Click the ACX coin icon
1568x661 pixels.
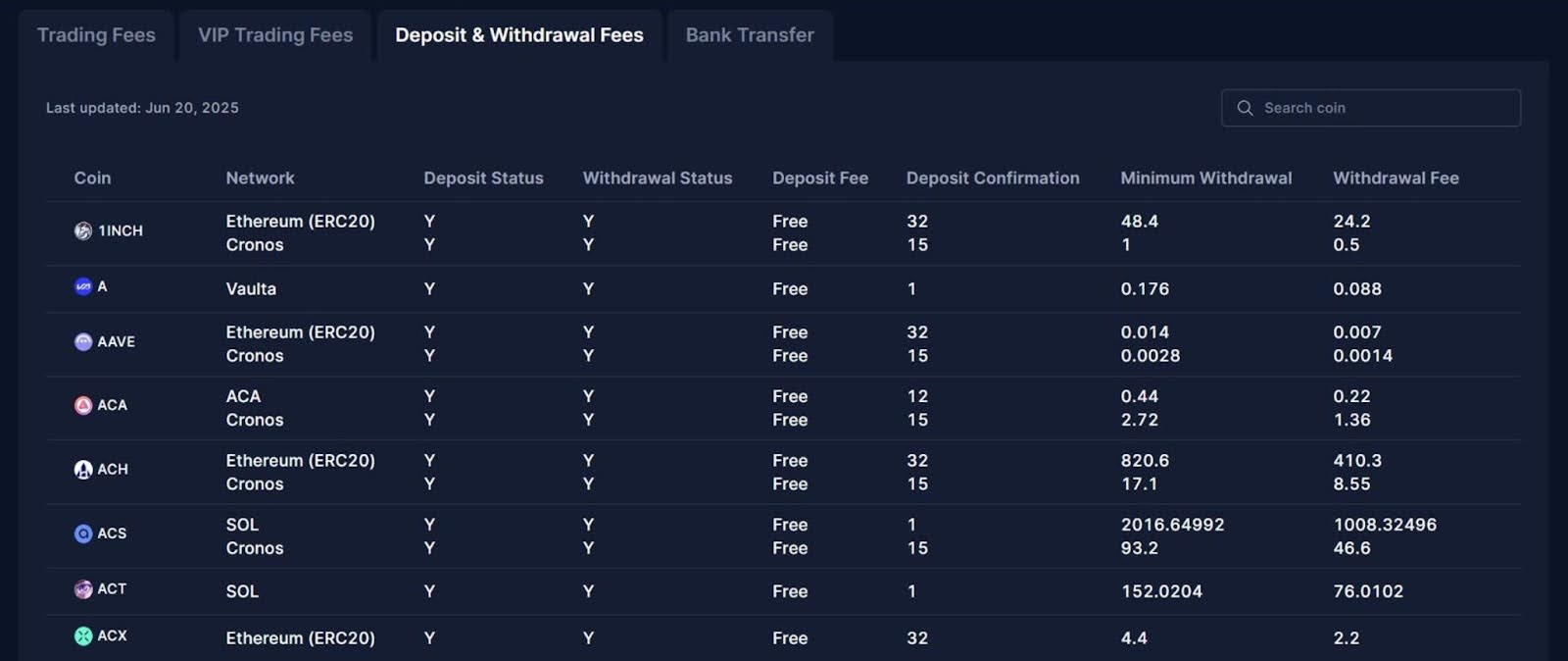click(81, 636)
